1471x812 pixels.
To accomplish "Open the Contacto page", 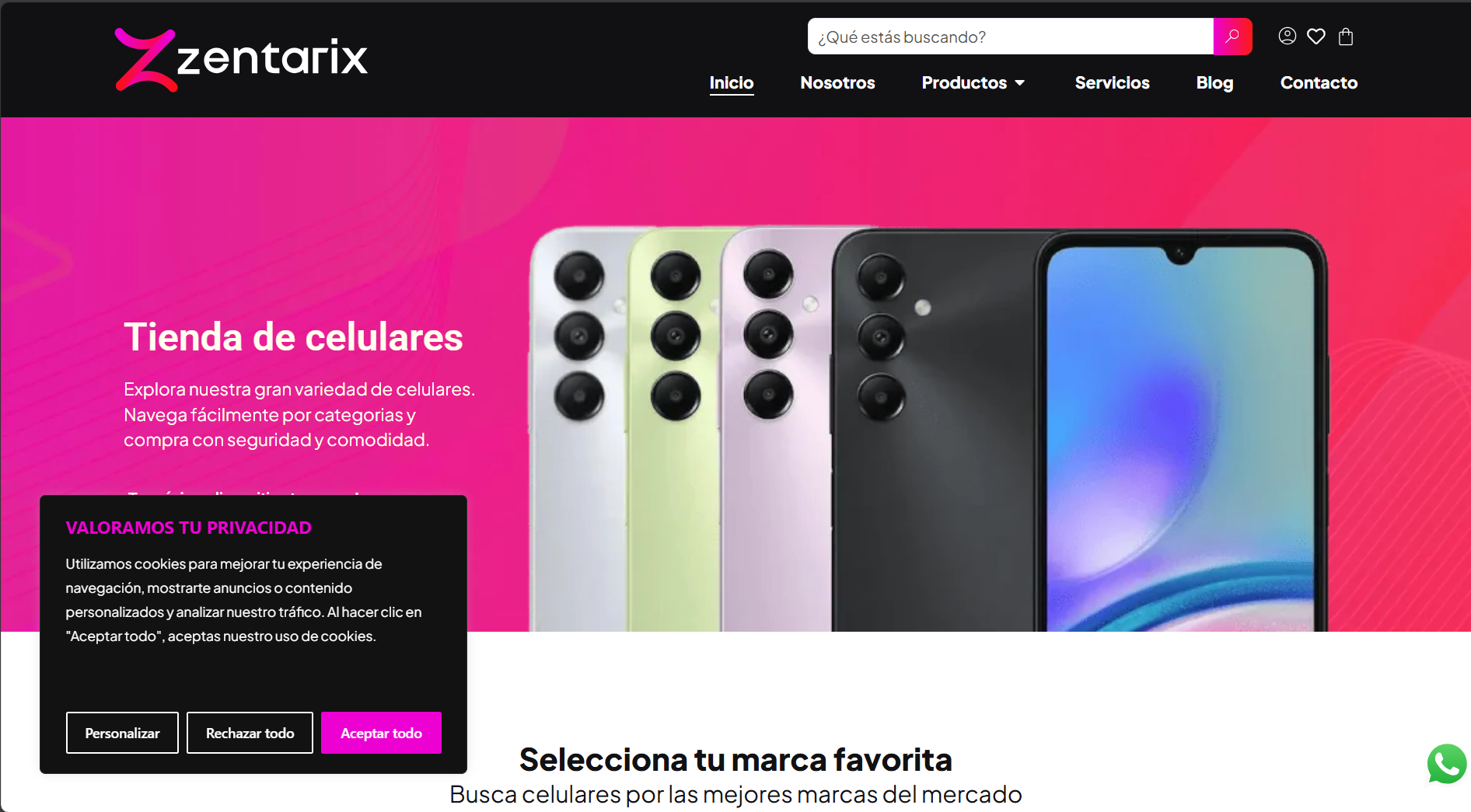I will coord(1319,83).
